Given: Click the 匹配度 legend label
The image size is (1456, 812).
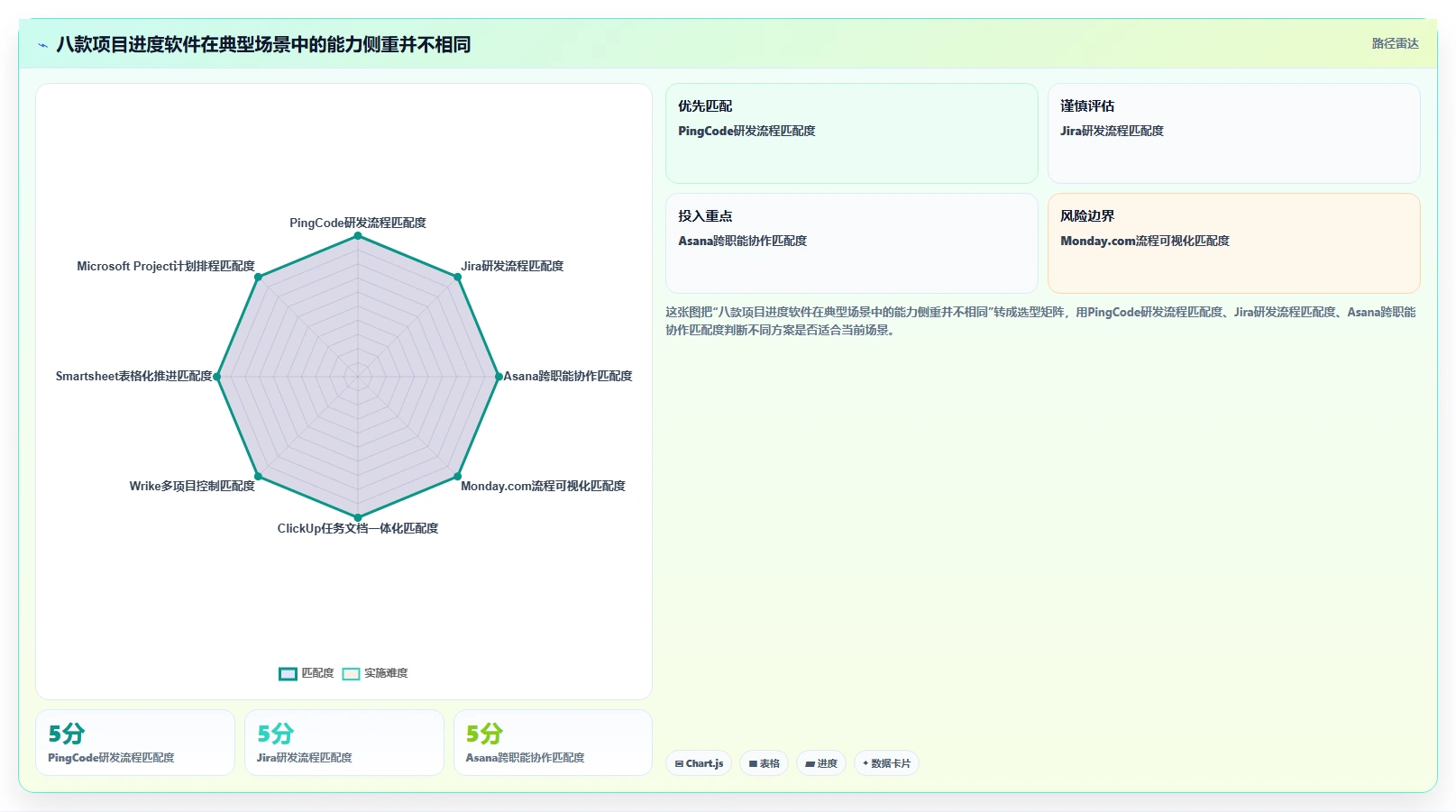Looking at the screenshot, I should (317, 673).
